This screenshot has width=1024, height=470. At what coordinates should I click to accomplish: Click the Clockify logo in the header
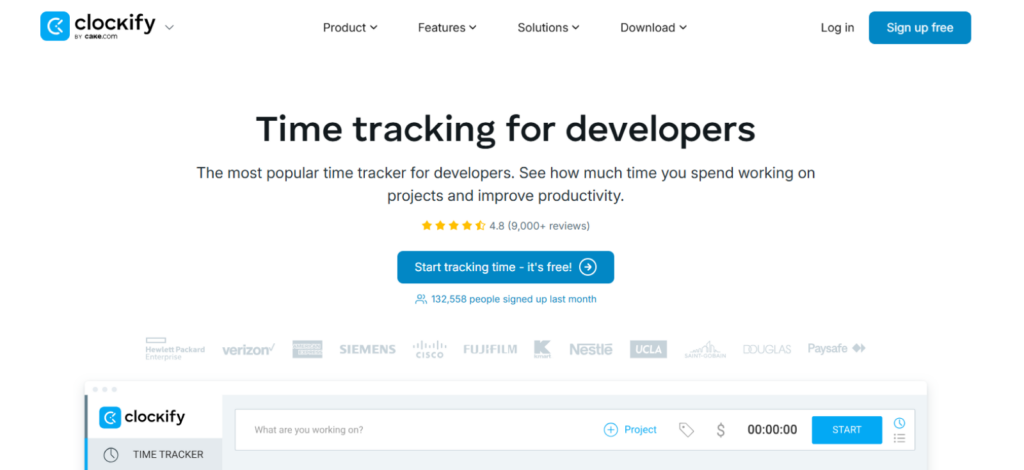tap(98, 26)
